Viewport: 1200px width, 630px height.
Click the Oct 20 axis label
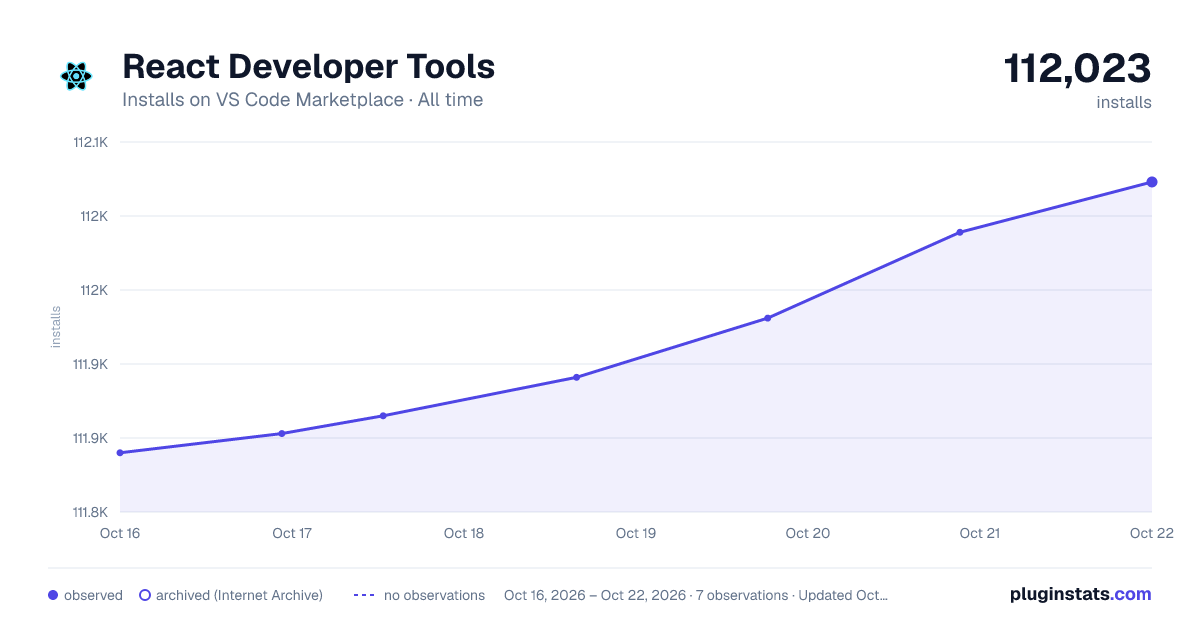pyautogui.click(x=808, y=533)
